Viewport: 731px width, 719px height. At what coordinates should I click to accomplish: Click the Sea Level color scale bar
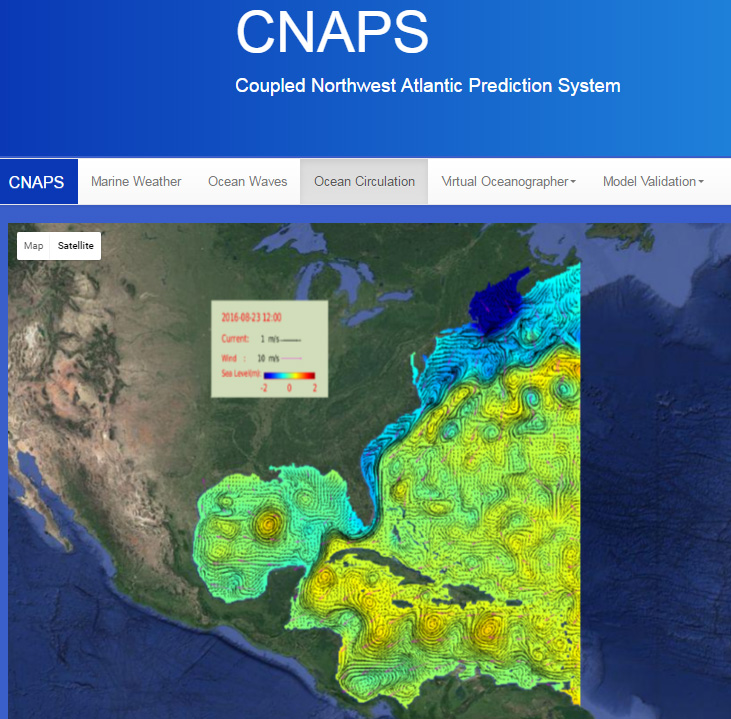tap(289, 376)
